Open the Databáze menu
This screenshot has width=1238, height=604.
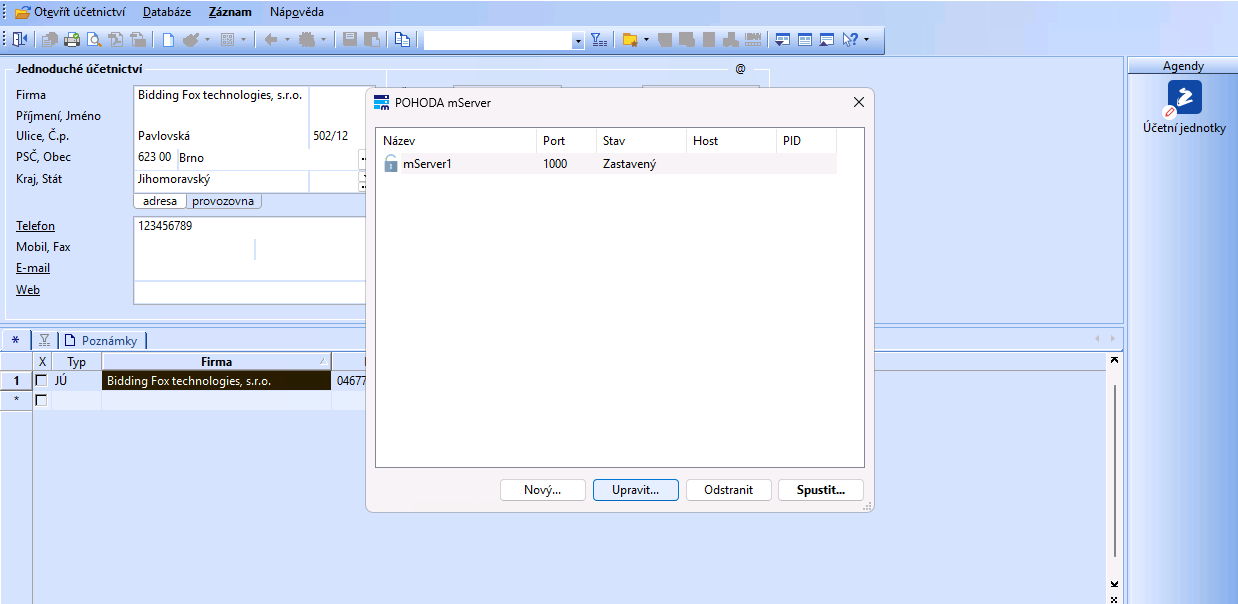click(166, 12)
